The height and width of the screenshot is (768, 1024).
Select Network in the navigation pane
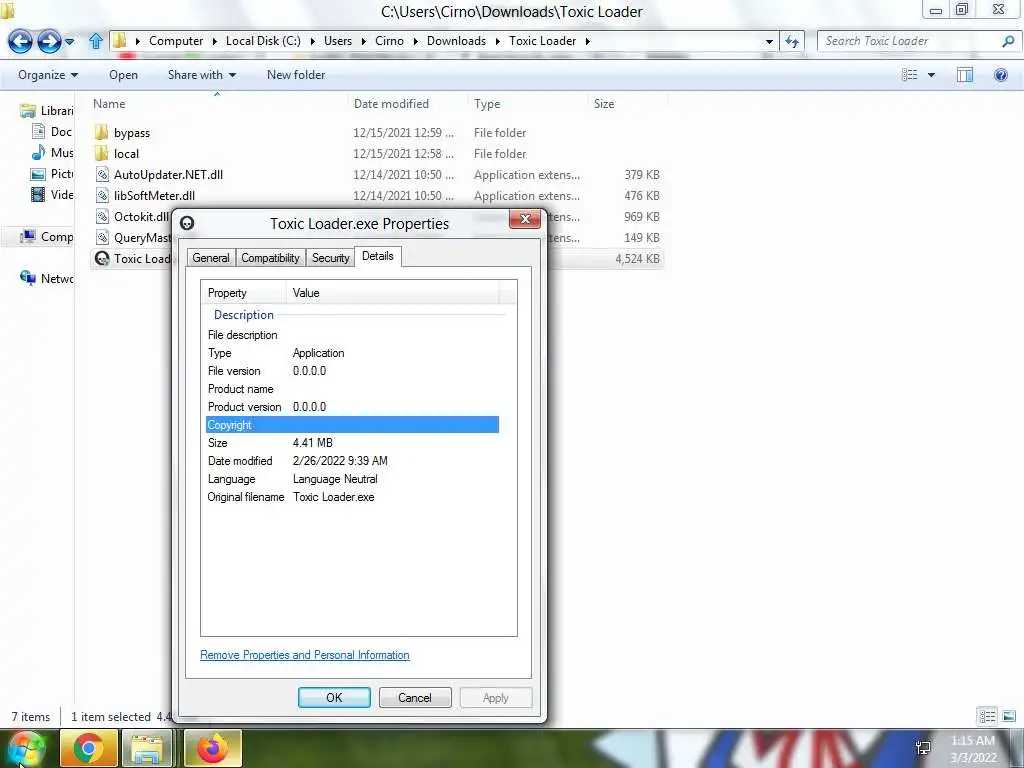[46, 279]
